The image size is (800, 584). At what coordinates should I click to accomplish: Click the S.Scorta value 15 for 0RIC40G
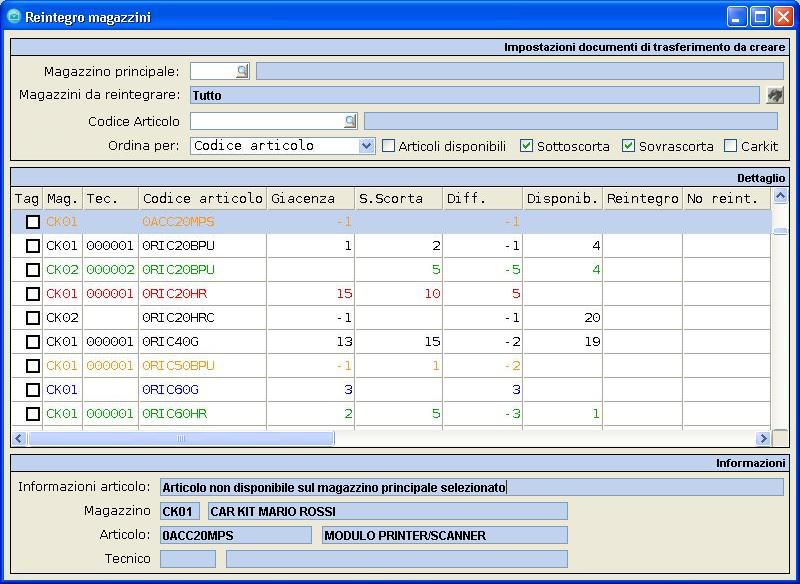(432, 342)
